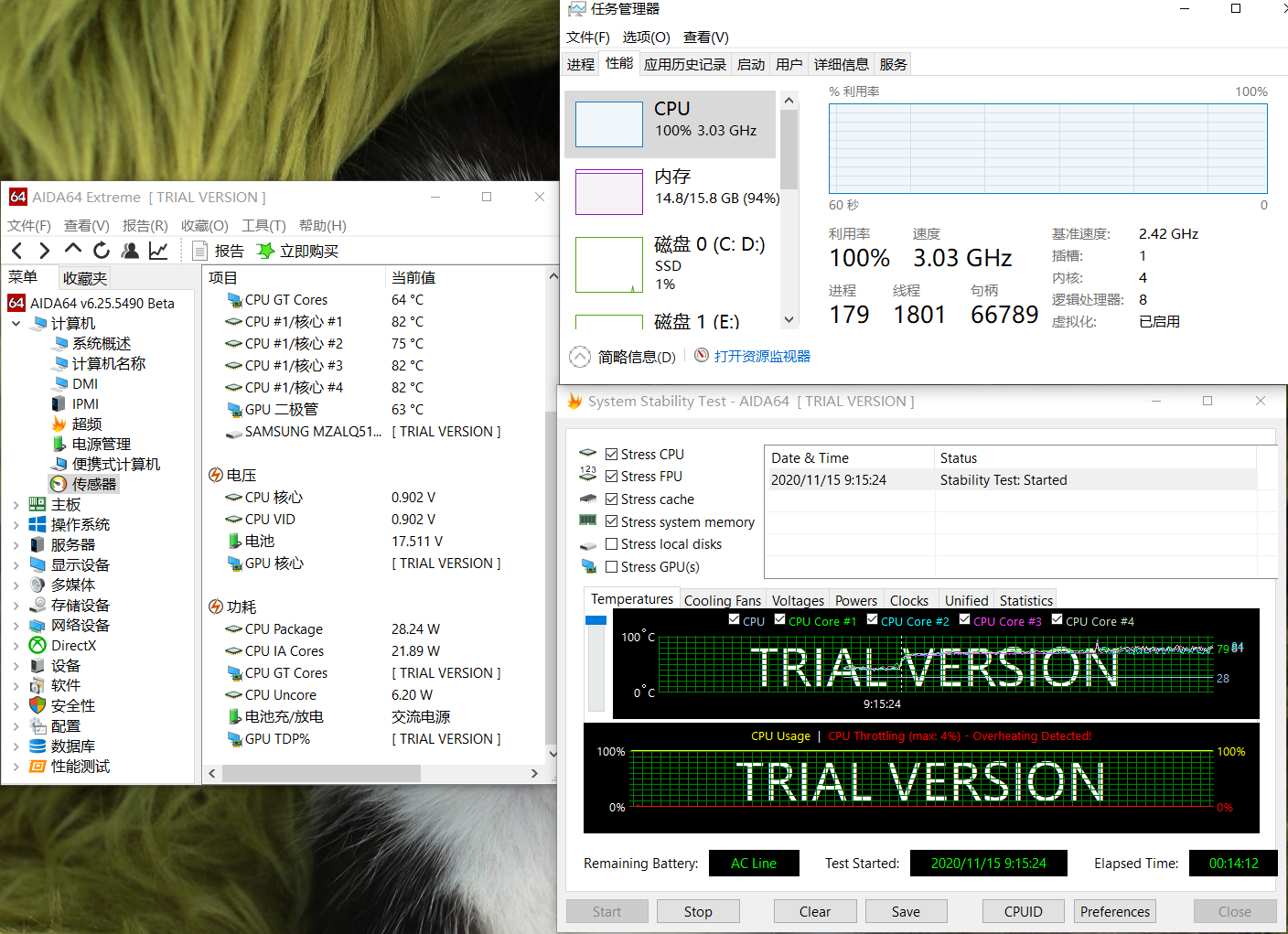Click the 报告 report document icon

200,251
